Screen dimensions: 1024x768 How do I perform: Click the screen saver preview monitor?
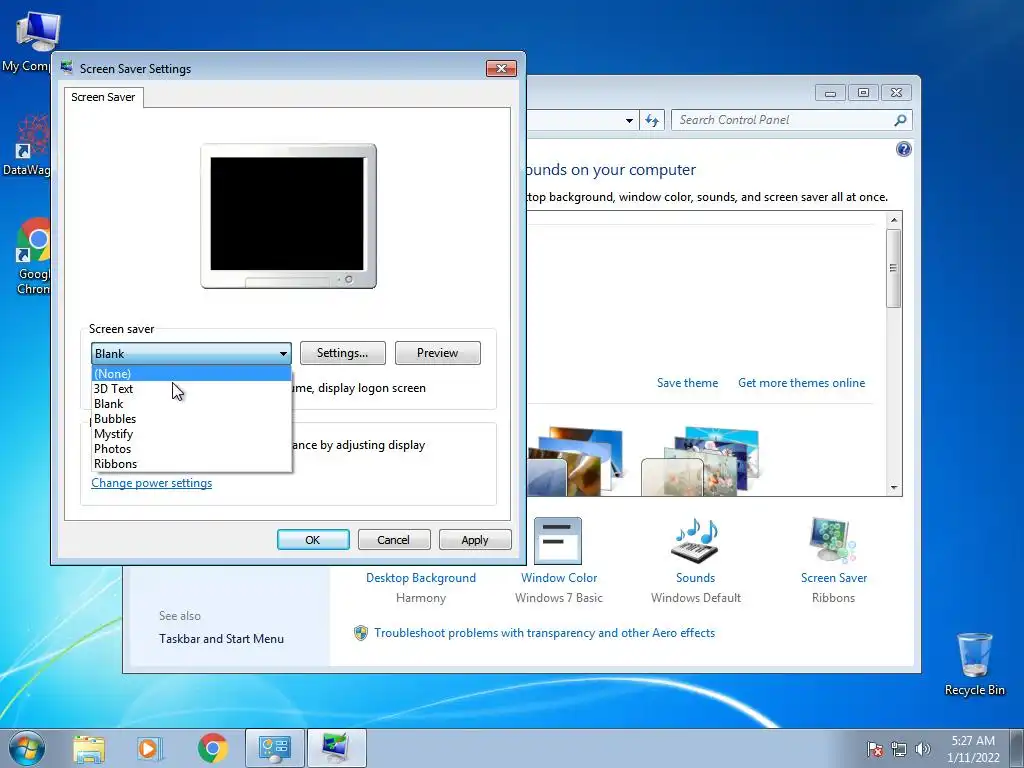[288, 216]
